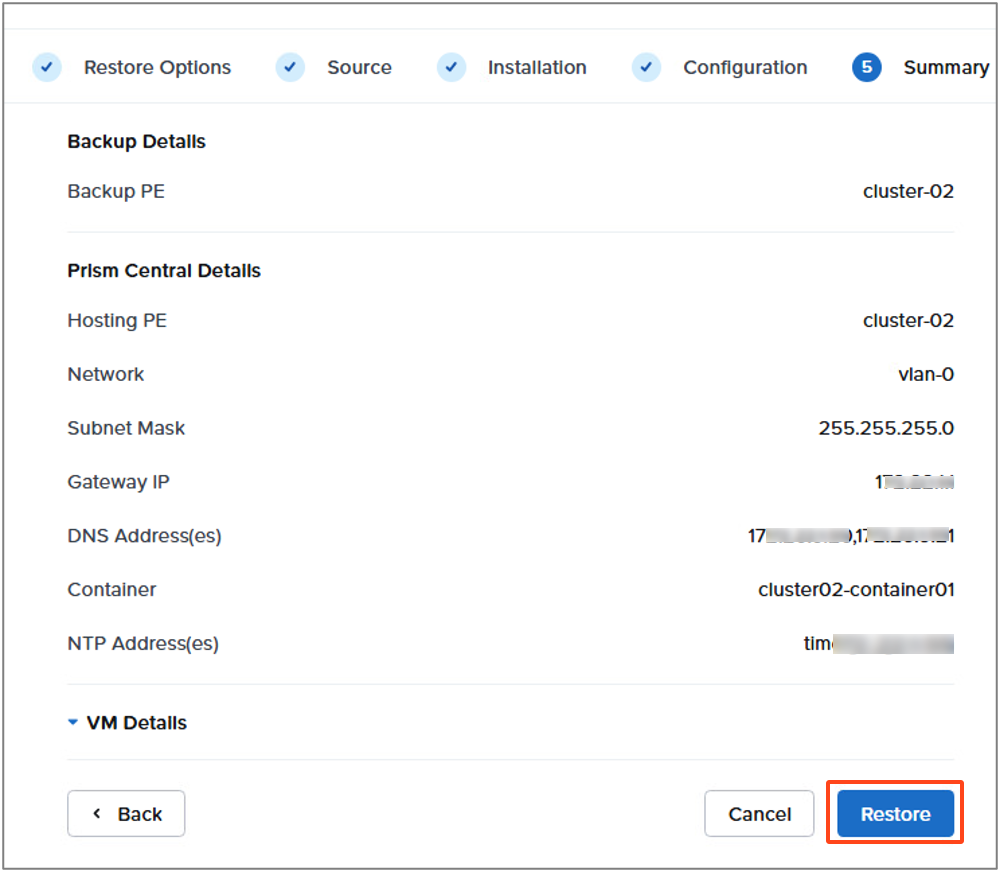Click the Backup Details heading
The image size is (1001, 872).
(137, 142)
